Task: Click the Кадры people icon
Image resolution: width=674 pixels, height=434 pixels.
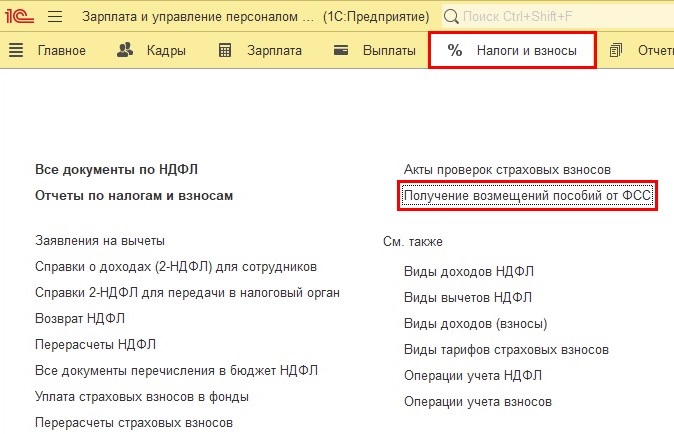Action: click(x=125, y=50)
